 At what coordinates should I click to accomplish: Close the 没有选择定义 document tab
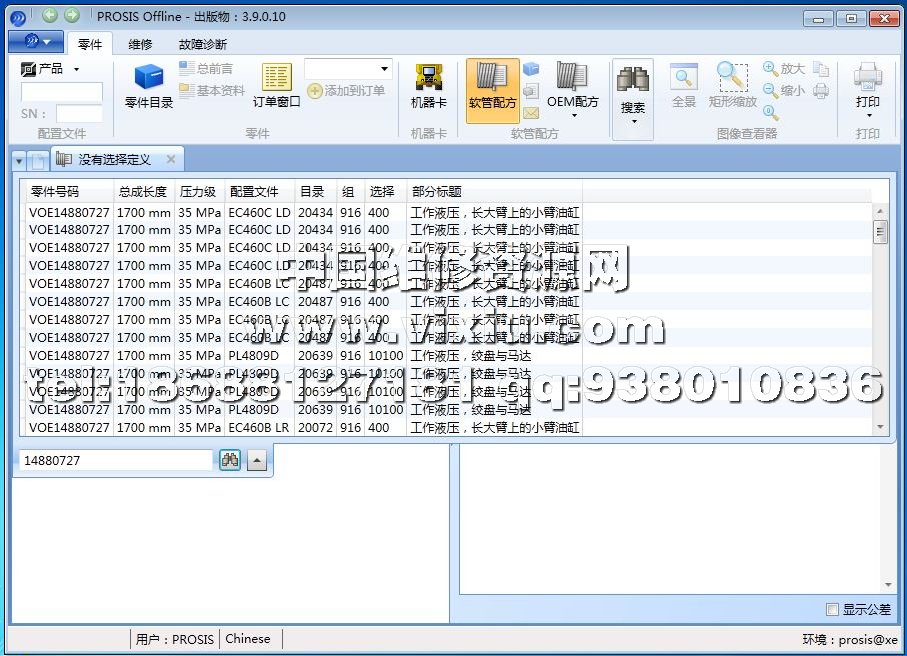171,159
